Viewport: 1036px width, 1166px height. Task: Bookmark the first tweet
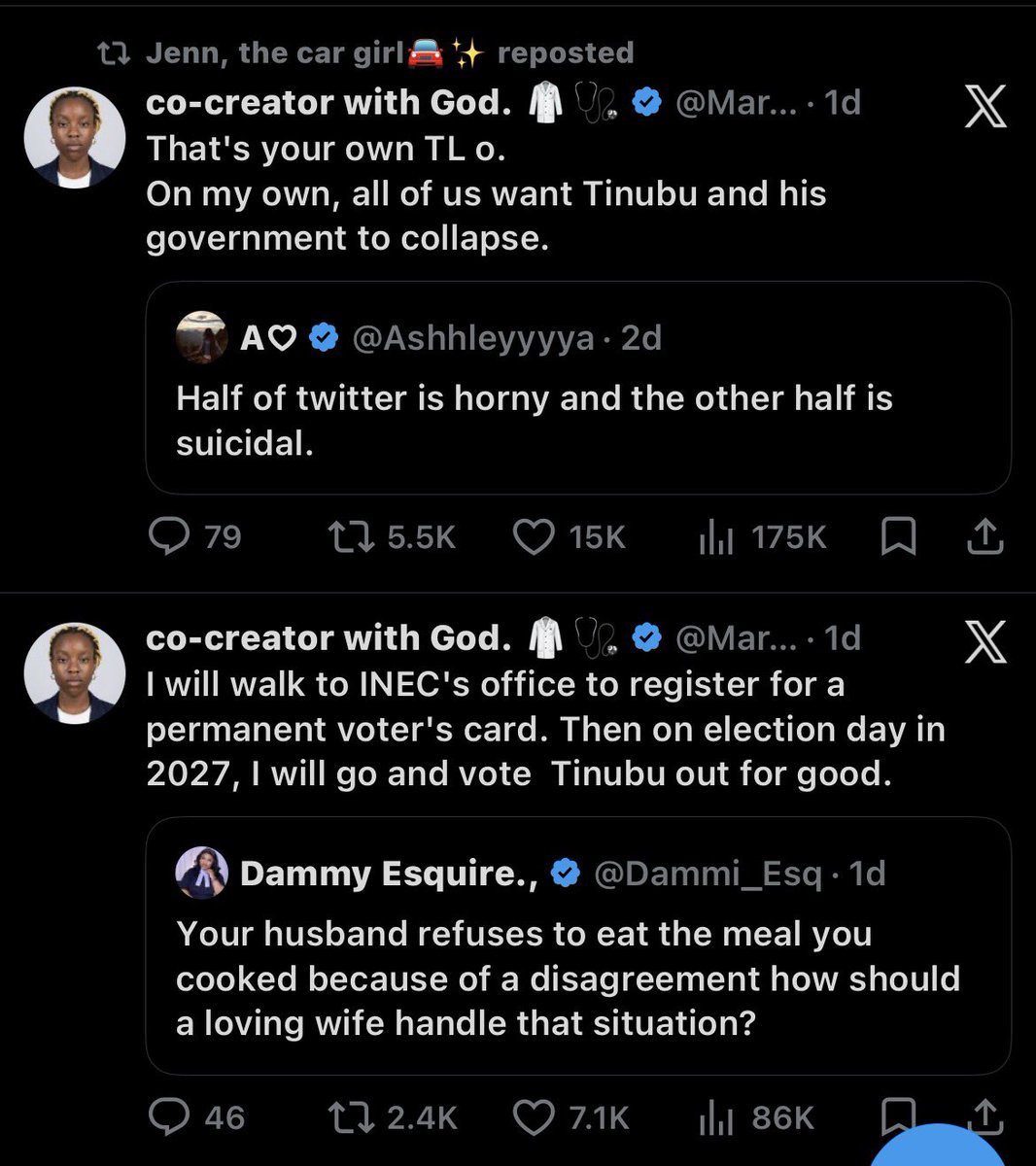(898, 536)
